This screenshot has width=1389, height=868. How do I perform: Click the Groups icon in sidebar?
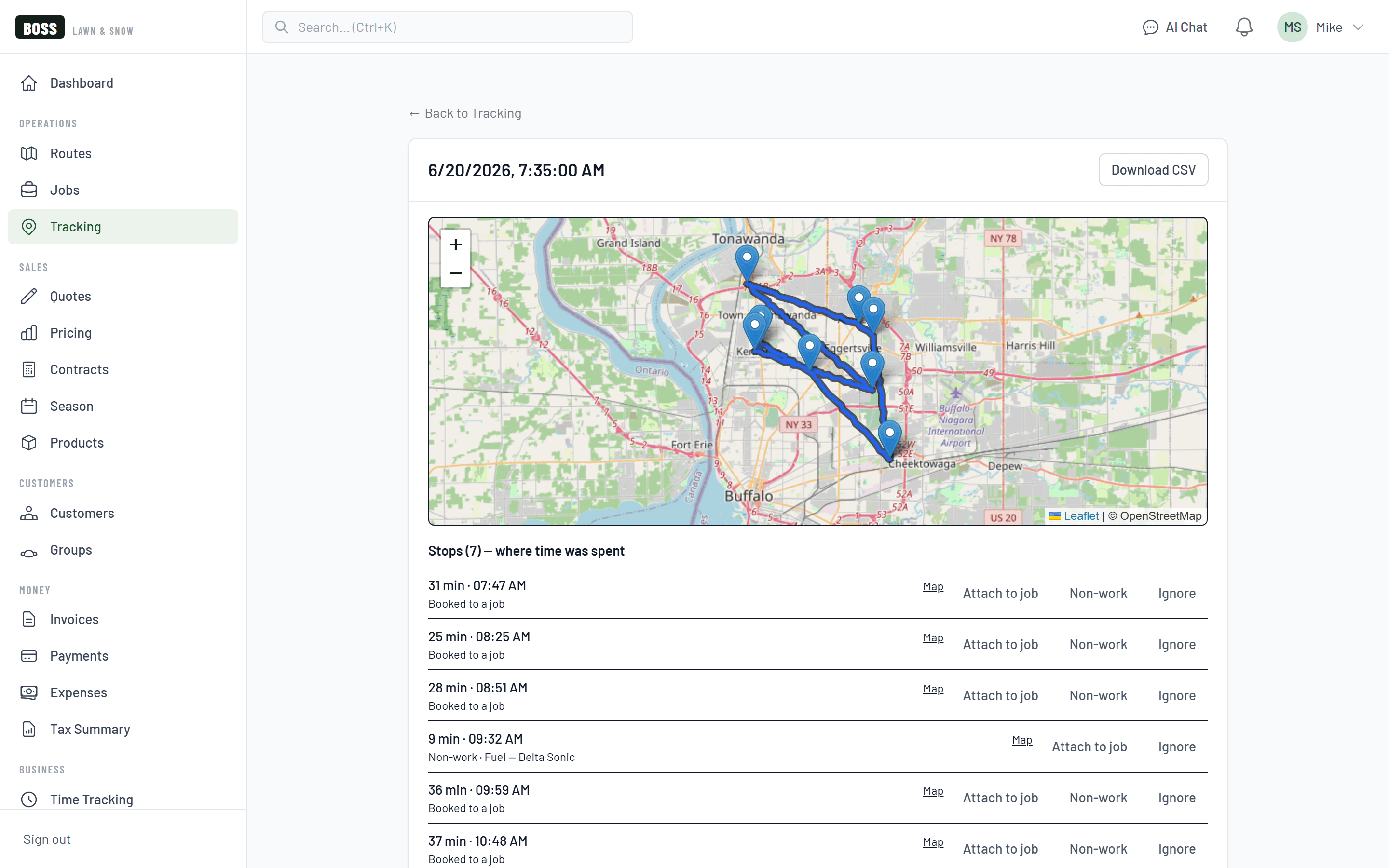tap(29, 554)
